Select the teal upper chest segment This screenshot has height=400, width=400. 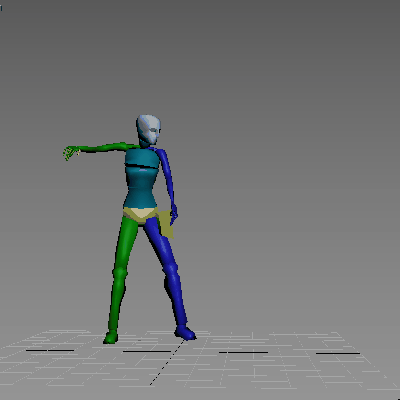(x=142, y=158)
